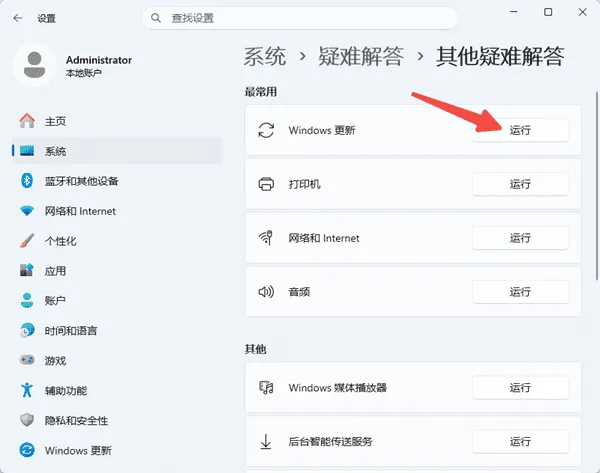Run the Windows 更新 troubleshooter

[520, 130]
